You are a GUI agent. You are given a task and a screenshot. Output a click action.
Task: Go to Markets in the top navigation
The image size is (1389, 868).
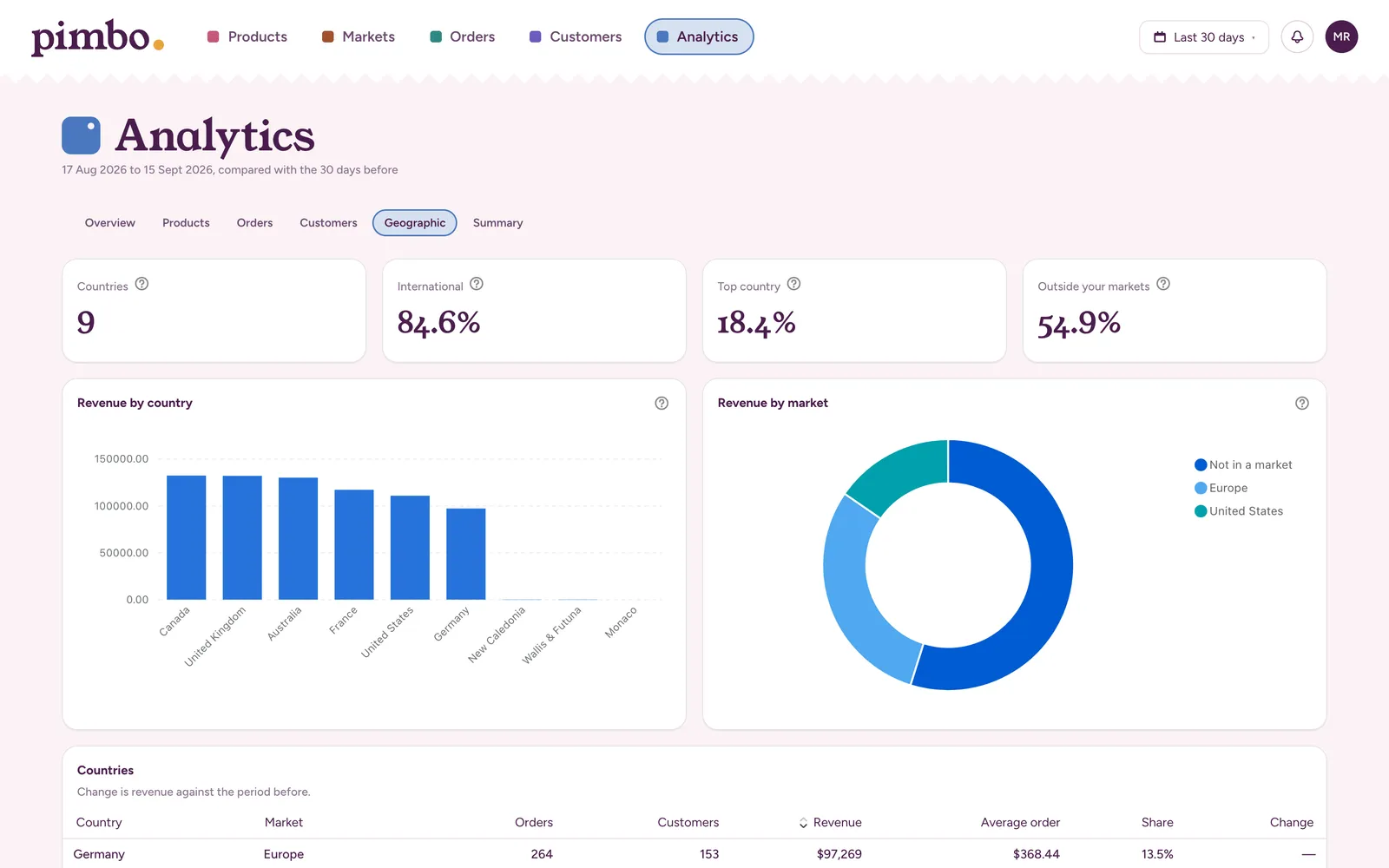click(x=359, y=36)
